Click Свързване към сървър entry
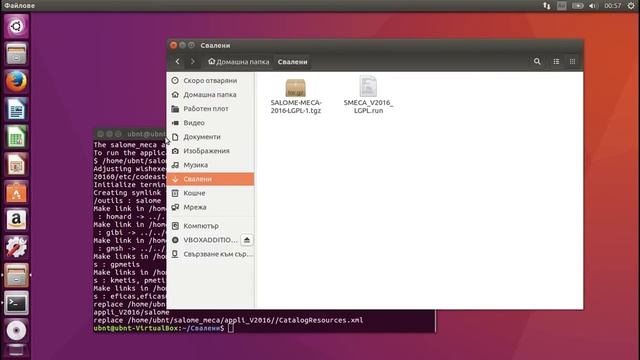Image resolution: width=640 pixels, height=360 pixels. [x=210, y=254]
